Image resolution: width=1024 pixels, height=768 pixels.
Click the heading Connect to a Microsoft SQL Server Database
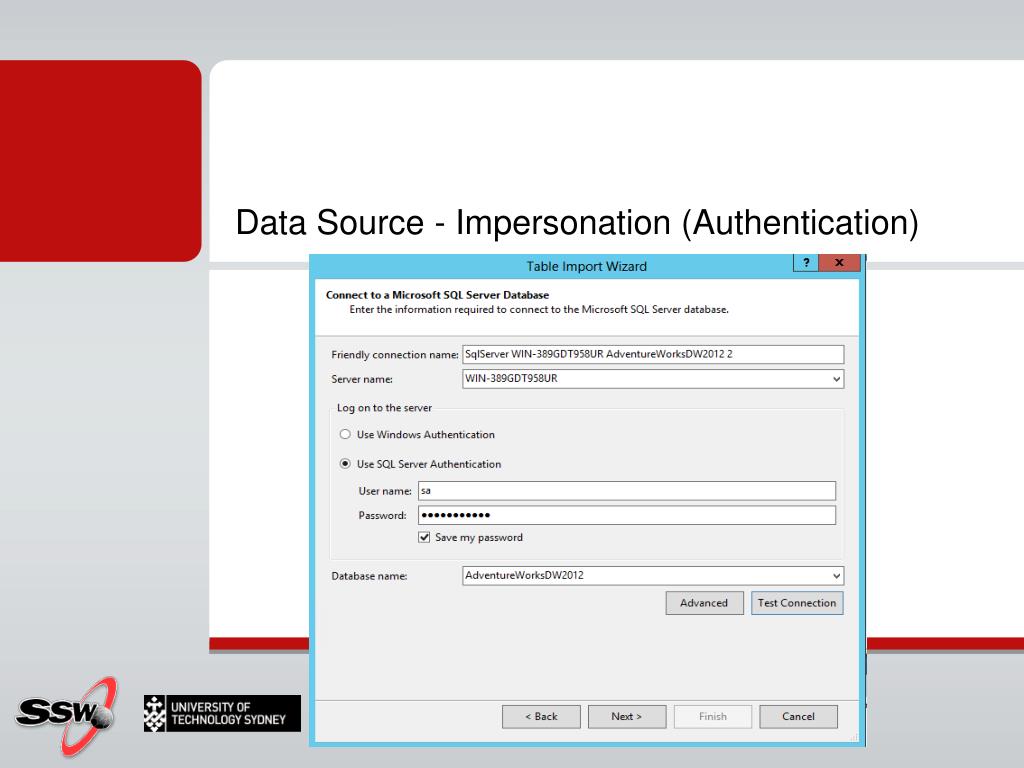[438, 295]
